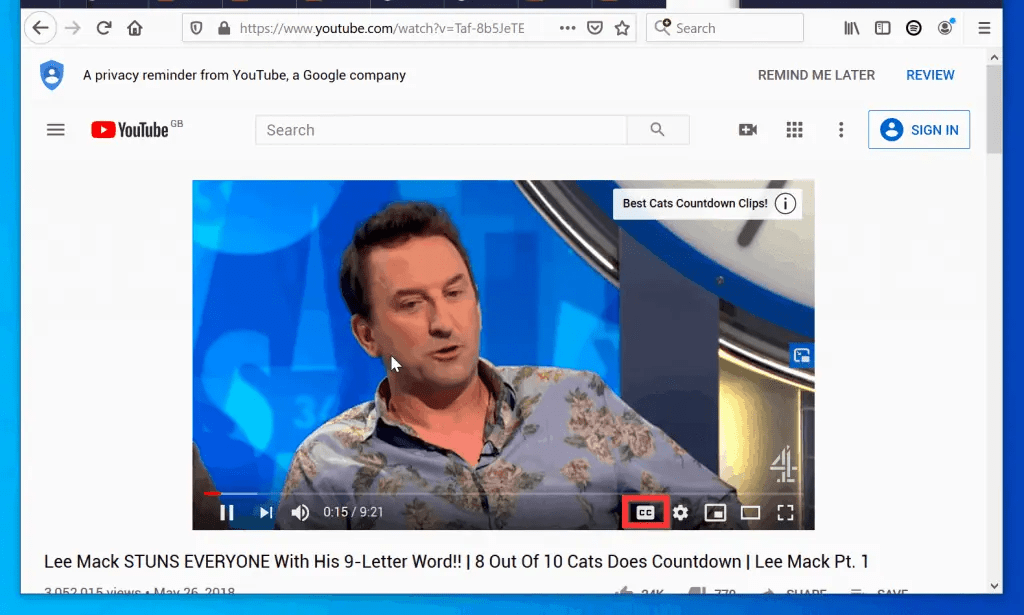This screenshot has height=615, width=1024.
Task: Pause the video playback
Action: (226, 511)
